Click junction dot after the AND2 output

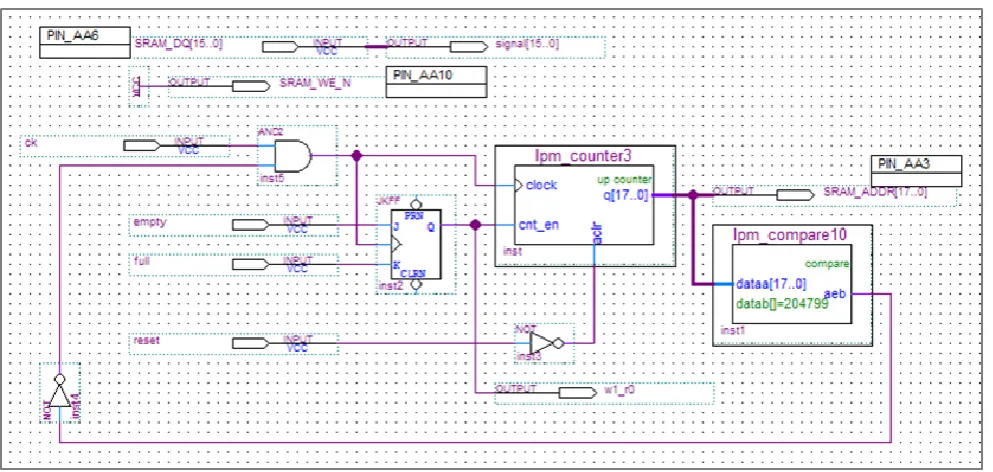(x=357, y=155)
